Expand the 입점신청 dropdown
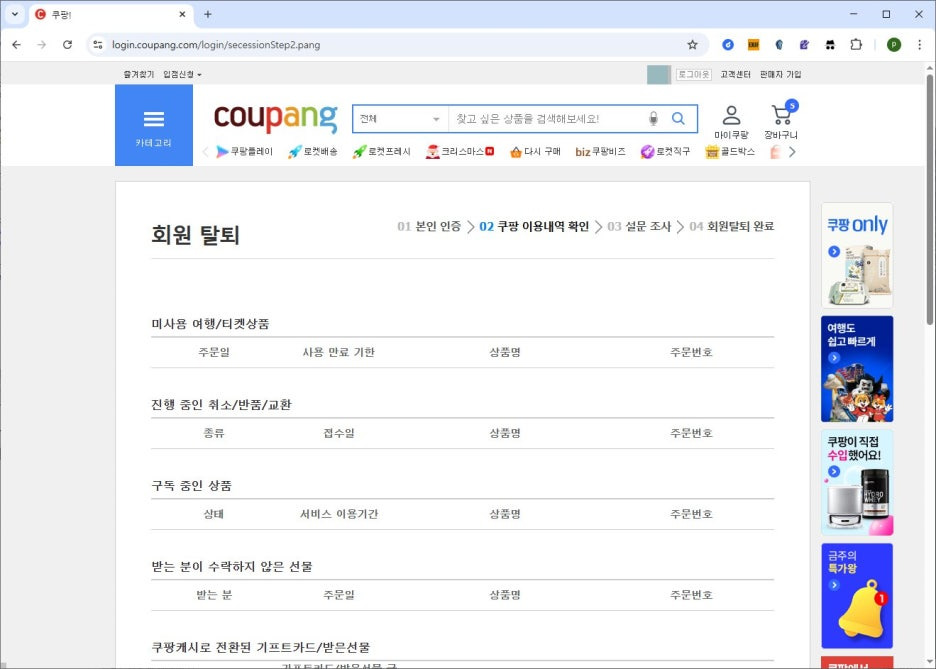The image size is (936, 669). [x=182, y=75]
